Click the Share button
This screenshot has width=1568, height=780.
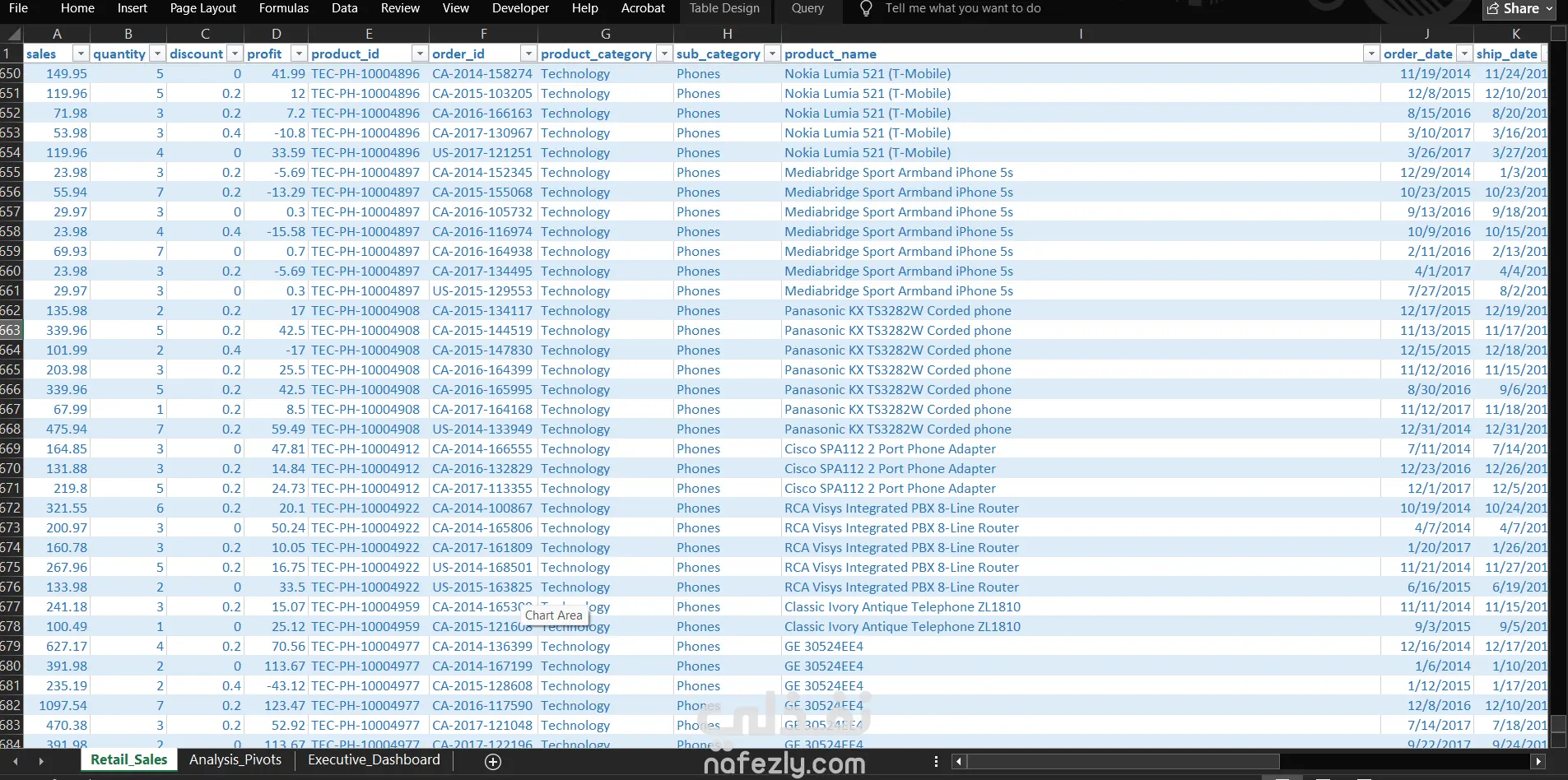(x=1519, y=9)
